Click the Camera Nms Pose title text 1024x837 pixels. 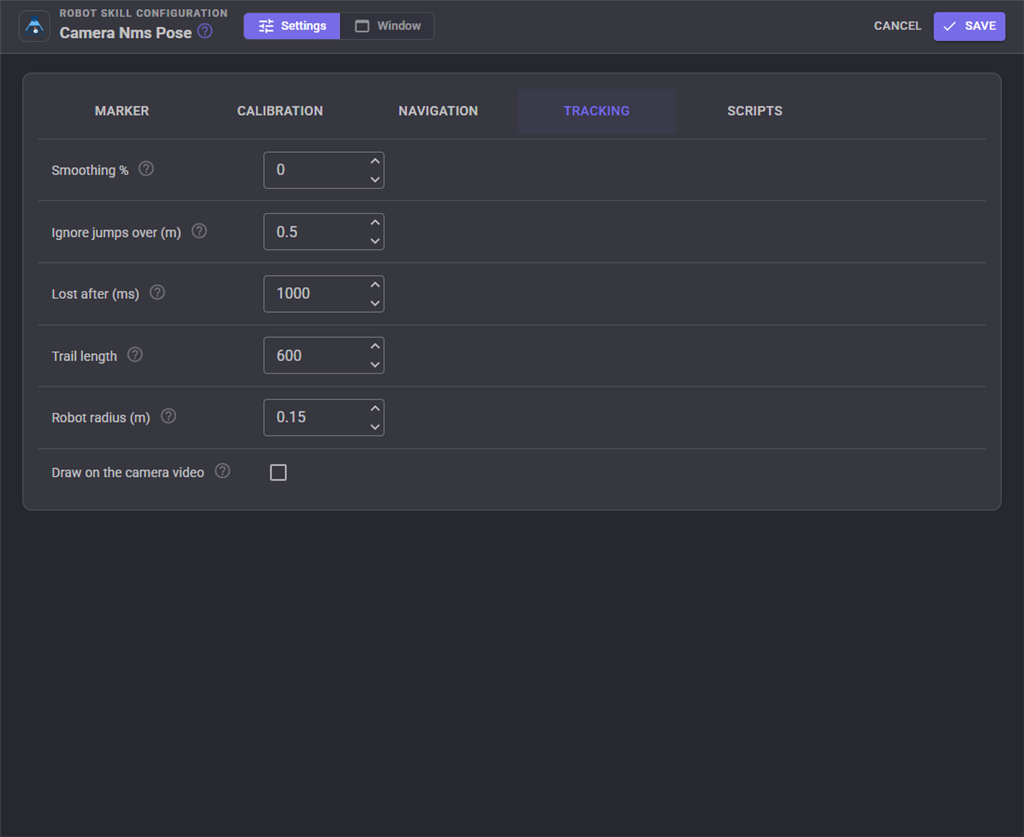click(x=125, y=33)
